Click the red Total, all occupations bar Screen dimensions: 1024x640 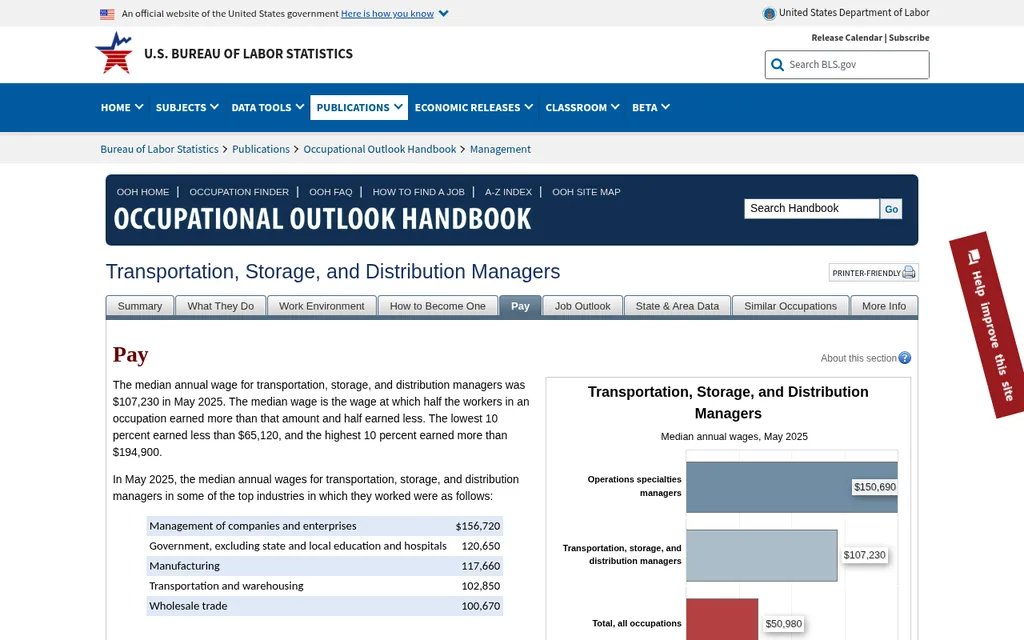tap(722, 619)
